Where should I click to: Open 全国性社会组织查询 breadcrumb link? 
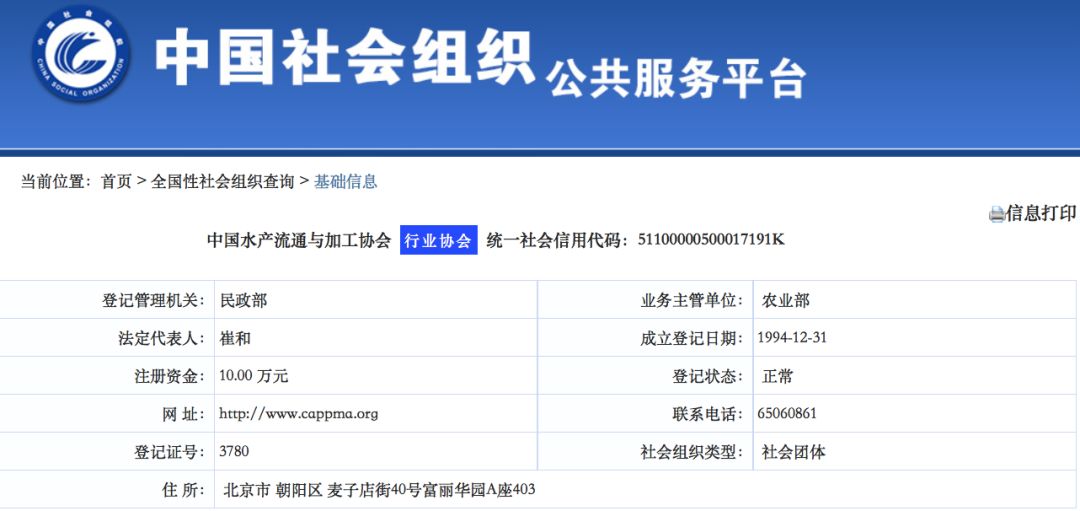(223, 181)
